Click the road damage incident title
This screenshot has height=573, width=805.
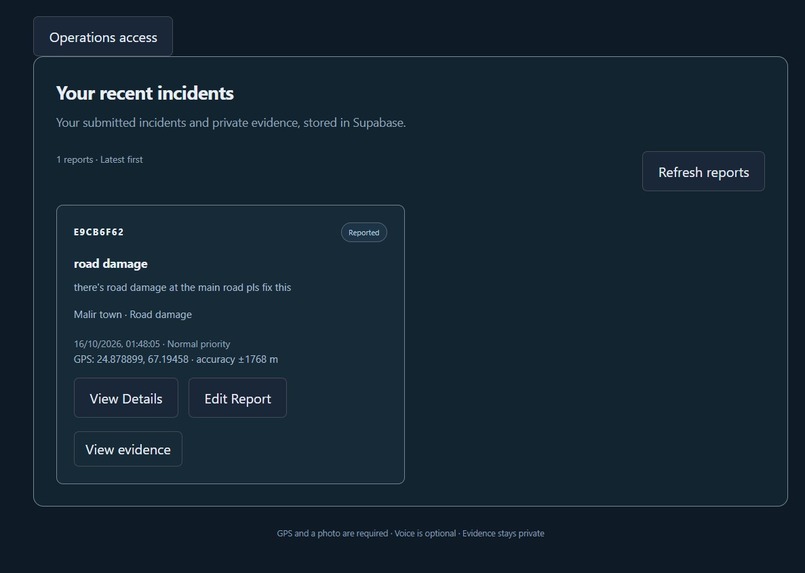tap(110, 264)
